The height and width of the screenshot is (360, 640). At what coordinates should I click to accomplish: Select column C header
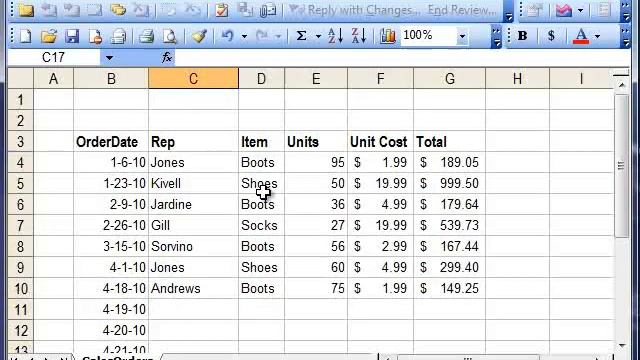(x=193, y=78)
